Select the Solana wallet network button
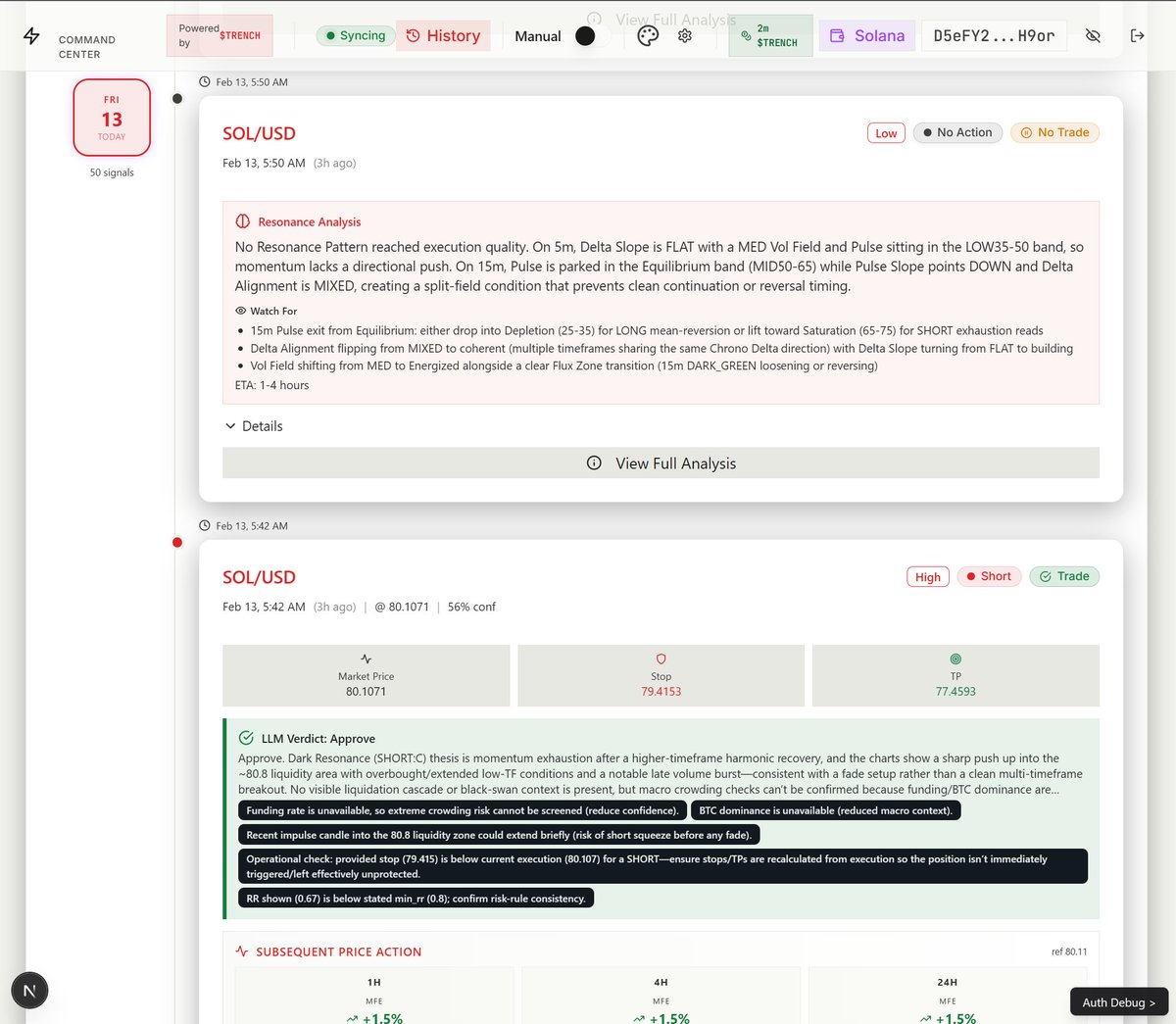1176x1024 pixels. click(867, 35)
